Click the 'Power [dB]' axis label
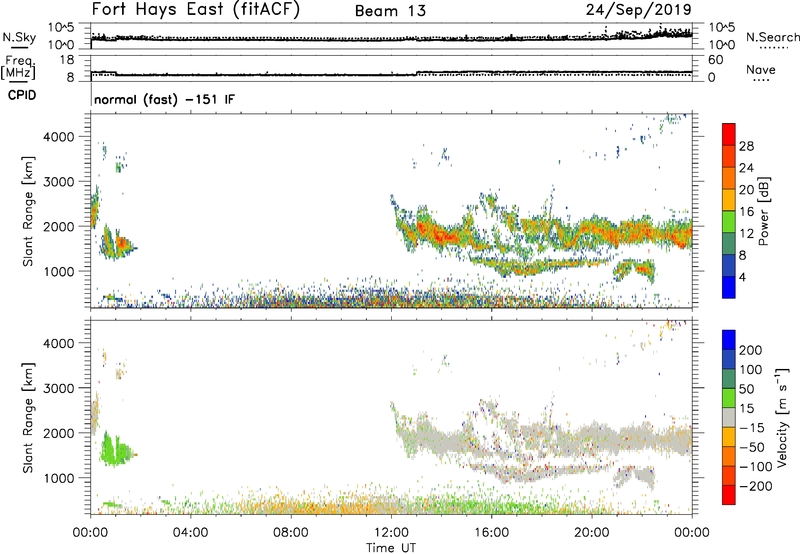 tap(764, 211)
